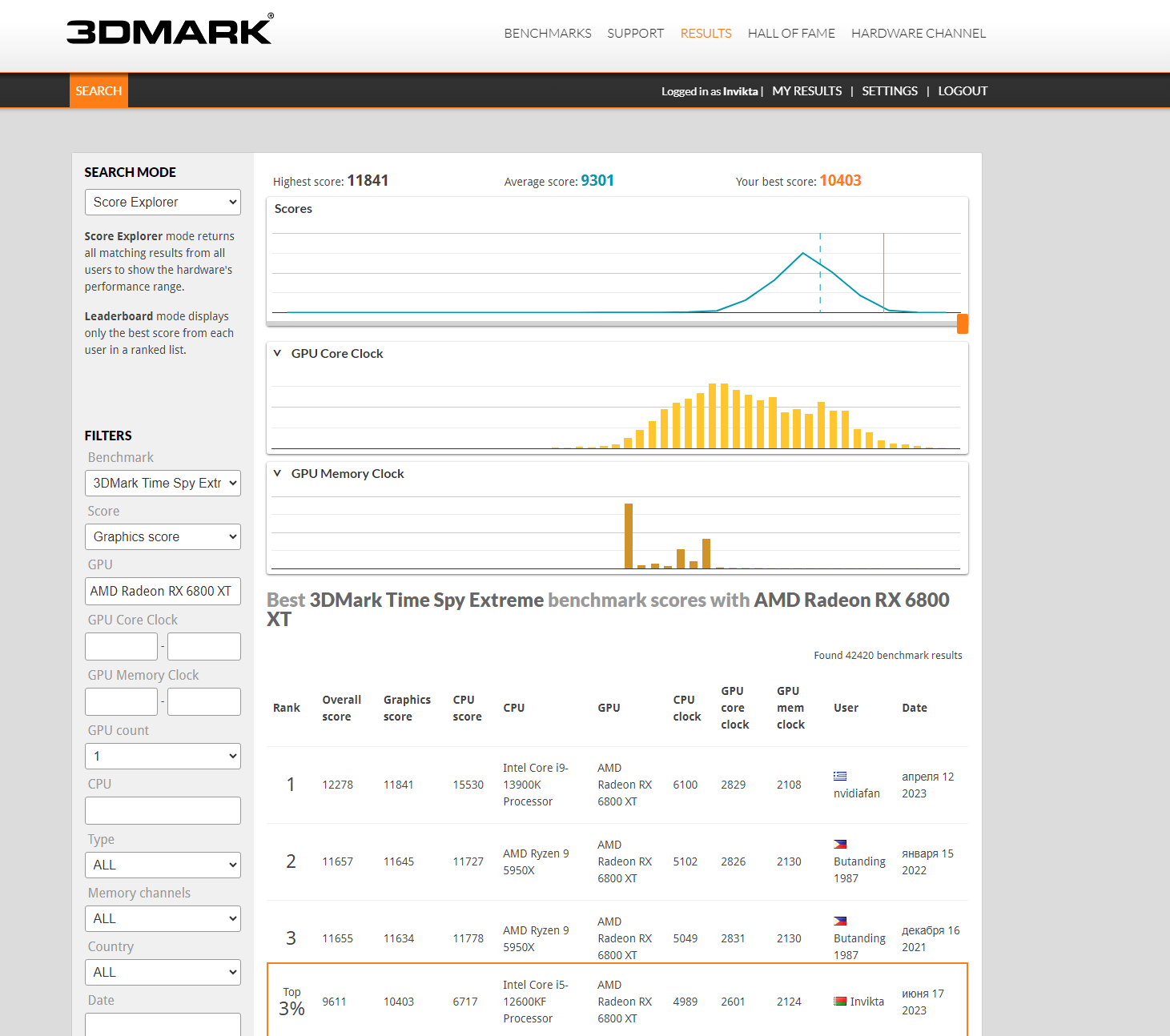Open the Benchmark dropdown
Screen dimensions: 1170x1036
163,483
